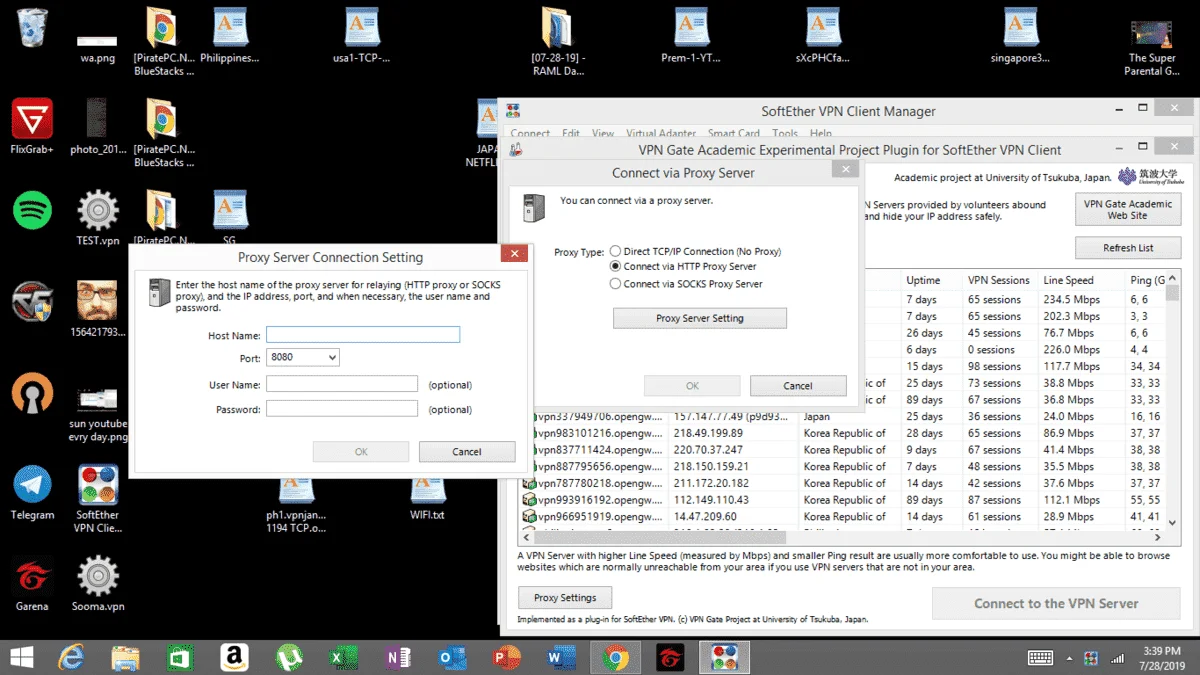The image size is (1200, 675).
Task: Open the photo_201 image icon
Action: pos(97,128)
